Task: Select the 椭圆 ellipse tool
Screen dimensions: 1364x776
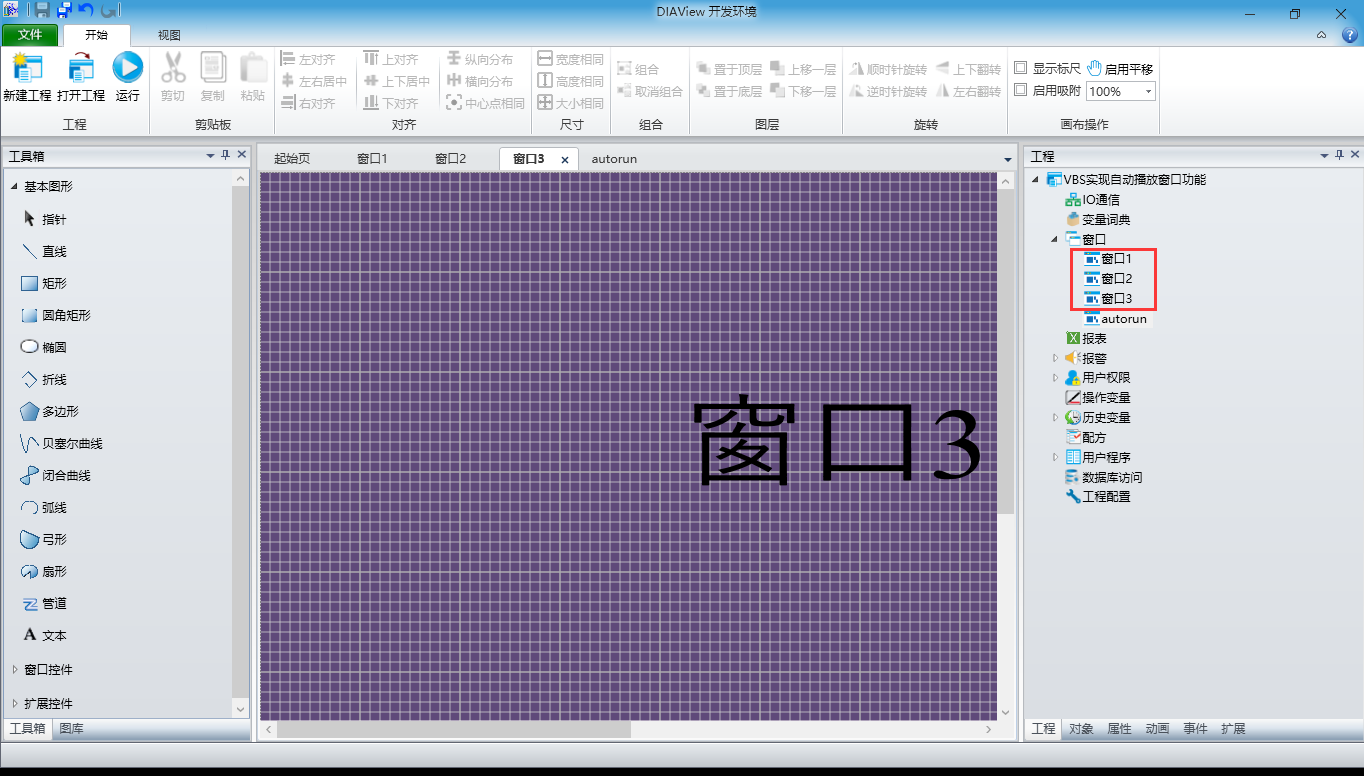Action: click(44, 347)
